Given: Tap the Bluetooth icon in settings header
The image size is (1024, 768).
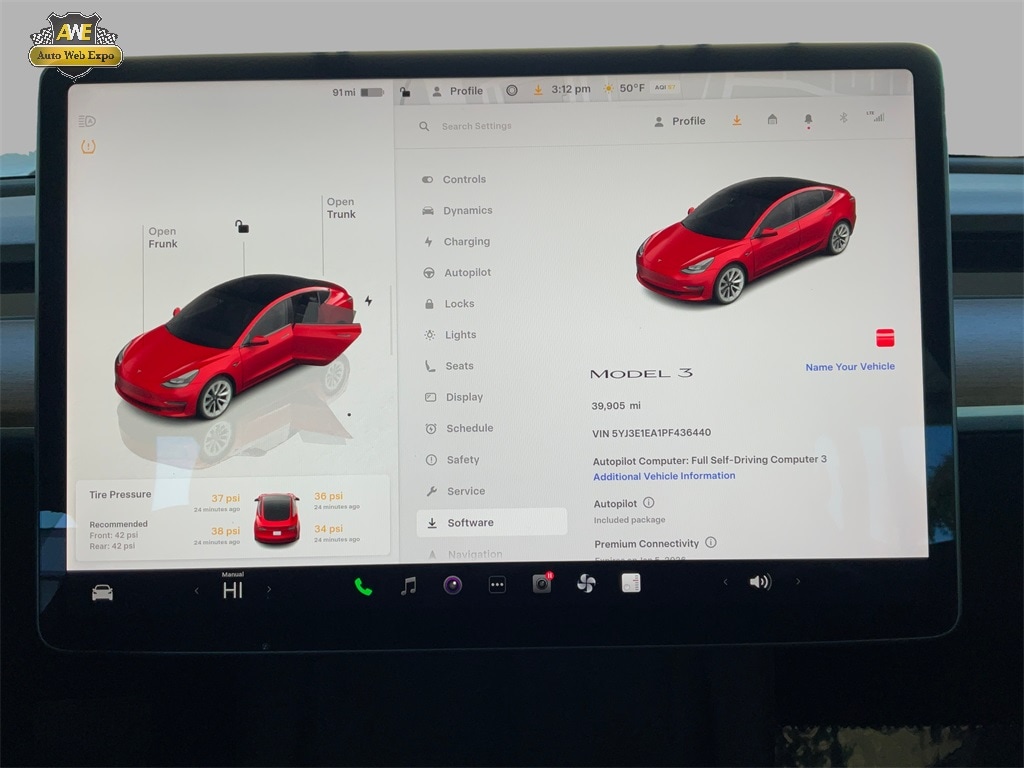Looking at the screenshot, I should click(x=843, y=118).
